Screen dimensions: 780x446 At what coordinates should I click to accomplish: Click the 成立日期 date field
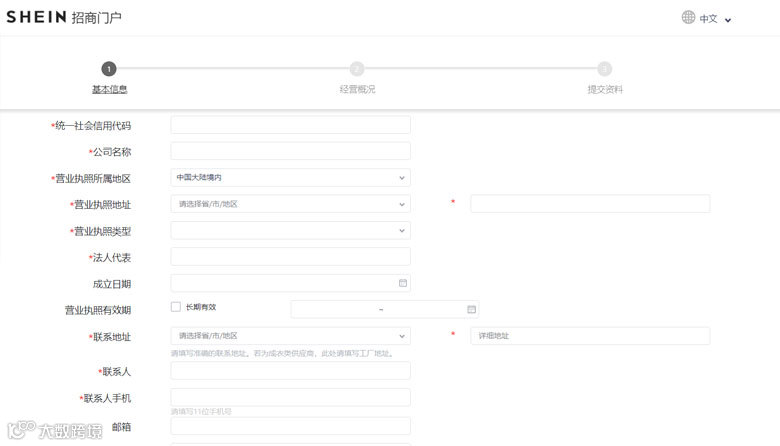[291, 283]
